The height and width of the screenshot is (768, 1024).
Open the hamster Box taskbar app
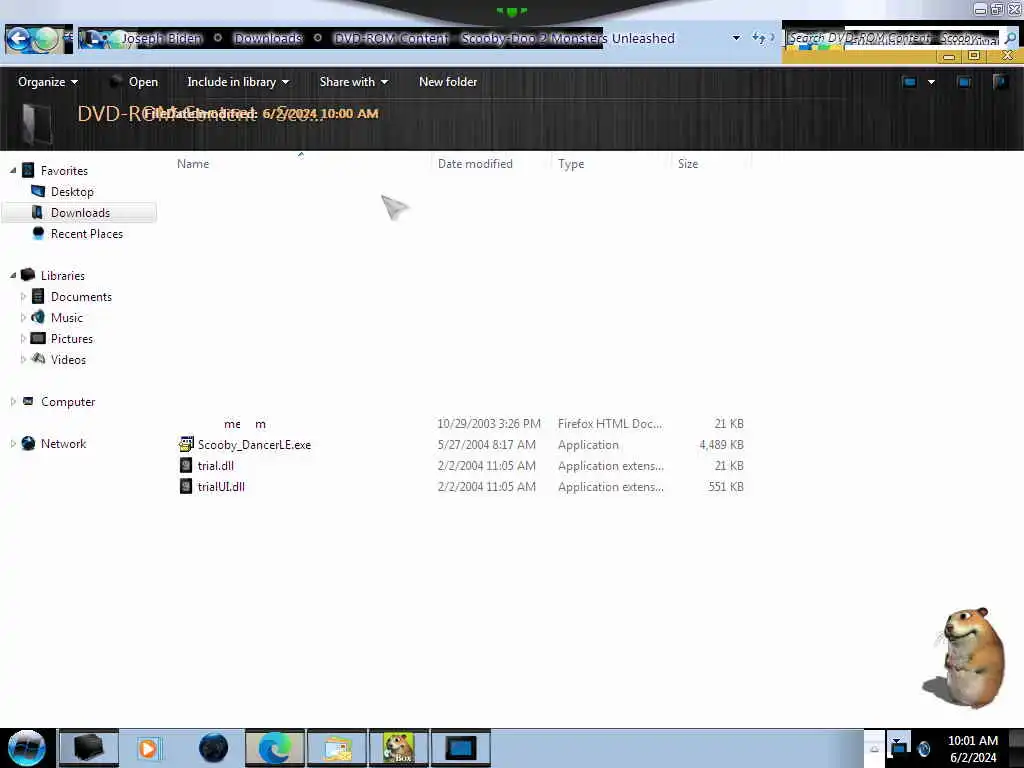398,748
